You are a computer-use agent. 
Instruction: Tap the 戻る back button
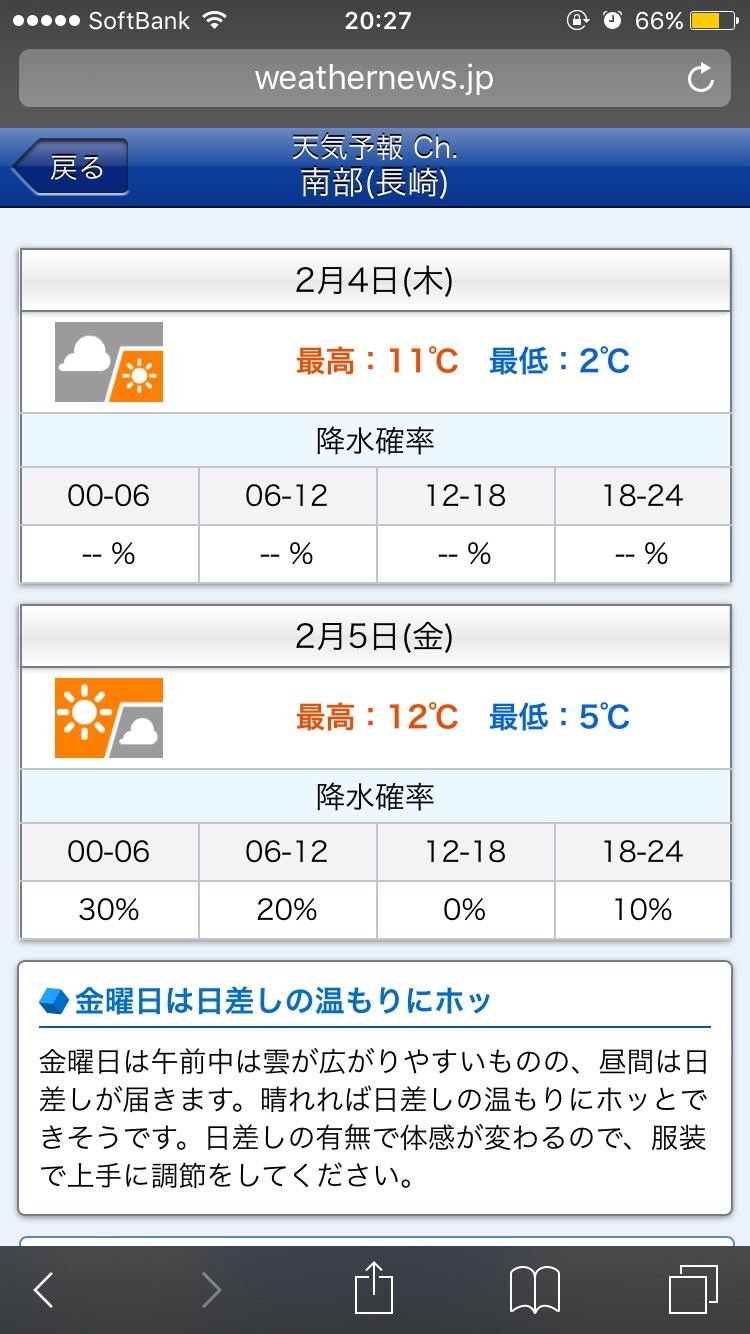pos(72,167)
